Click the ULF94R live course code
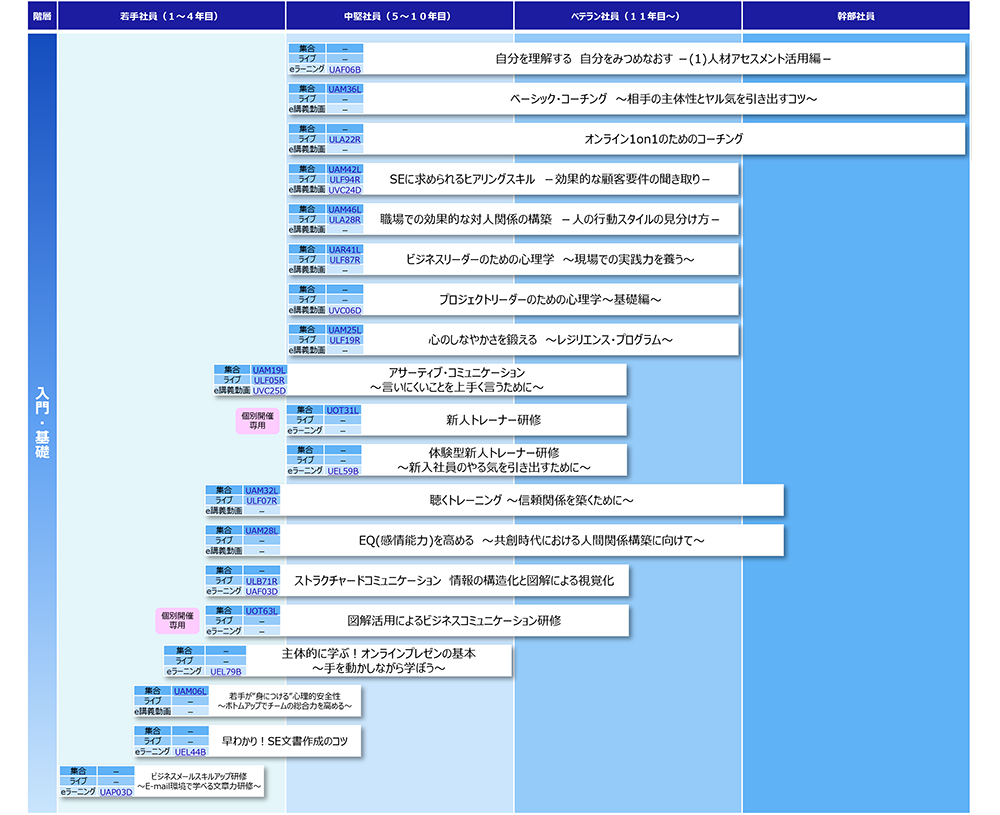The image size is (1000, 815). pos(344,179)
